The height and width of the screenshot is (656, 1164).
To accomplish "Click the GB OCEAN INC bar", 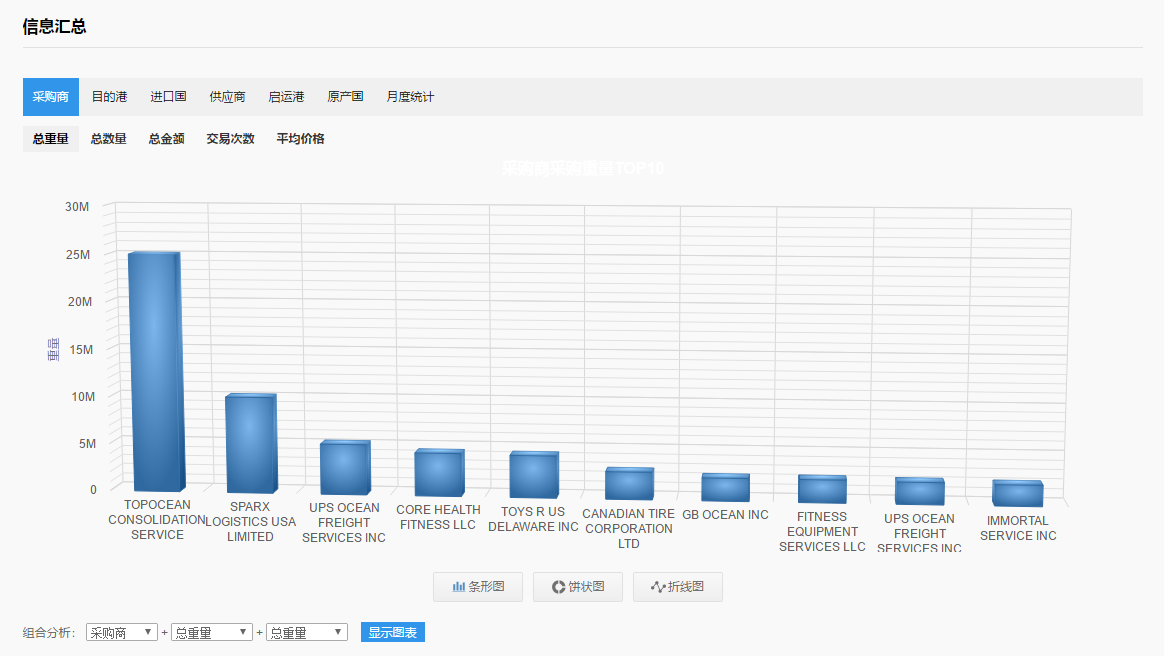I will coord(725,488).
